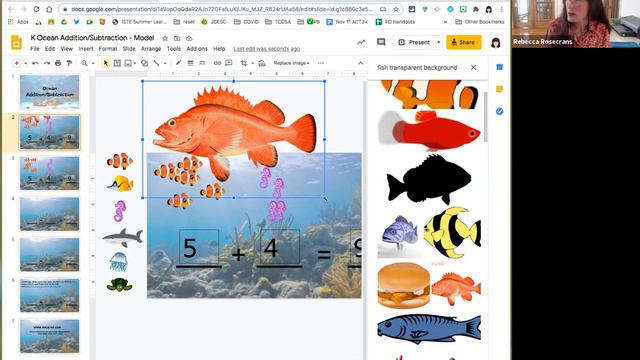Image resolution: width=640 pixels, height=360 pixels.
Task: Open the Calendar side panel icon
Action: coord(500,67)
